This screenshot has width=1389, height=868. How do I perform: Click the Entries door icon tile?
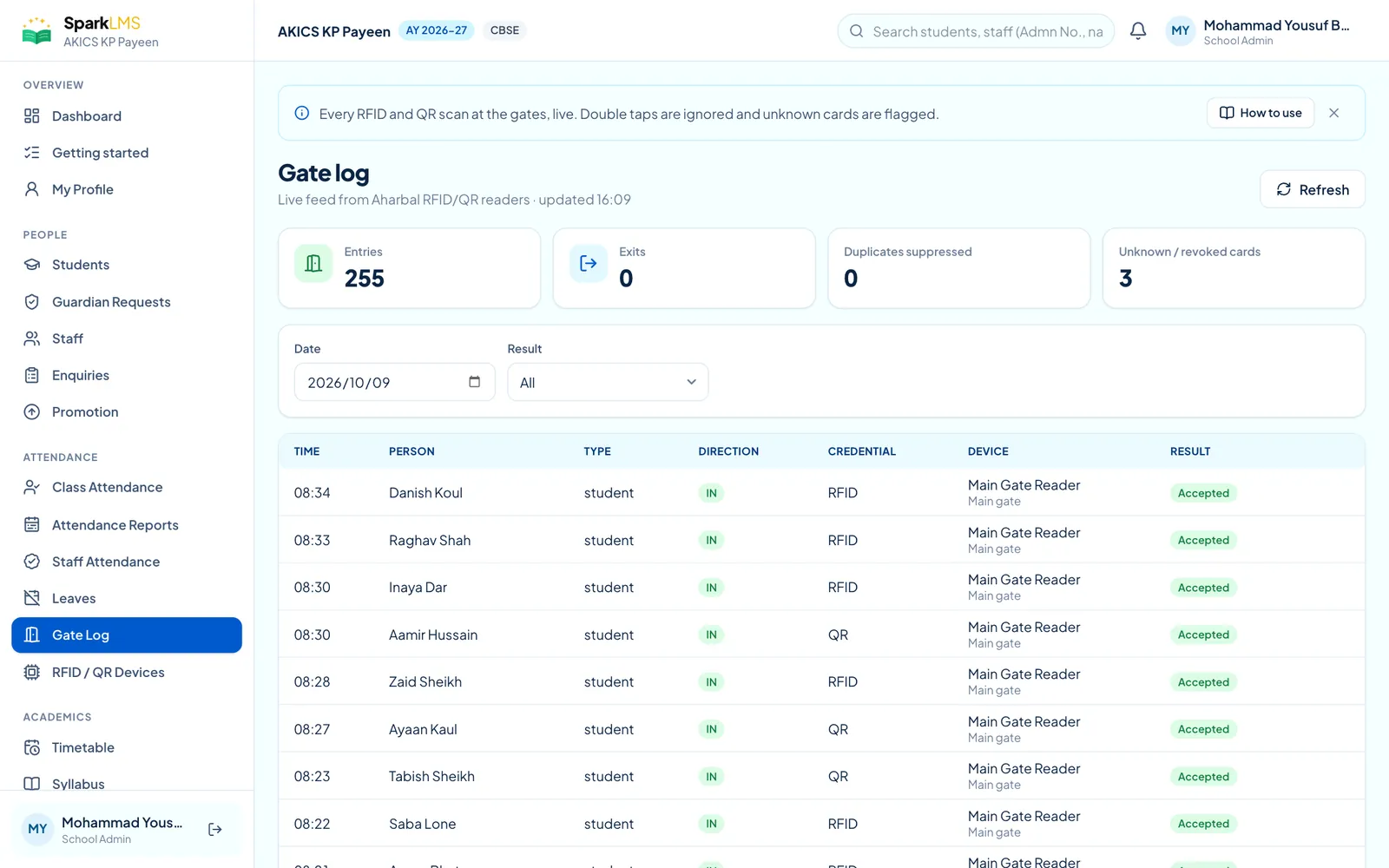[313, 264]
